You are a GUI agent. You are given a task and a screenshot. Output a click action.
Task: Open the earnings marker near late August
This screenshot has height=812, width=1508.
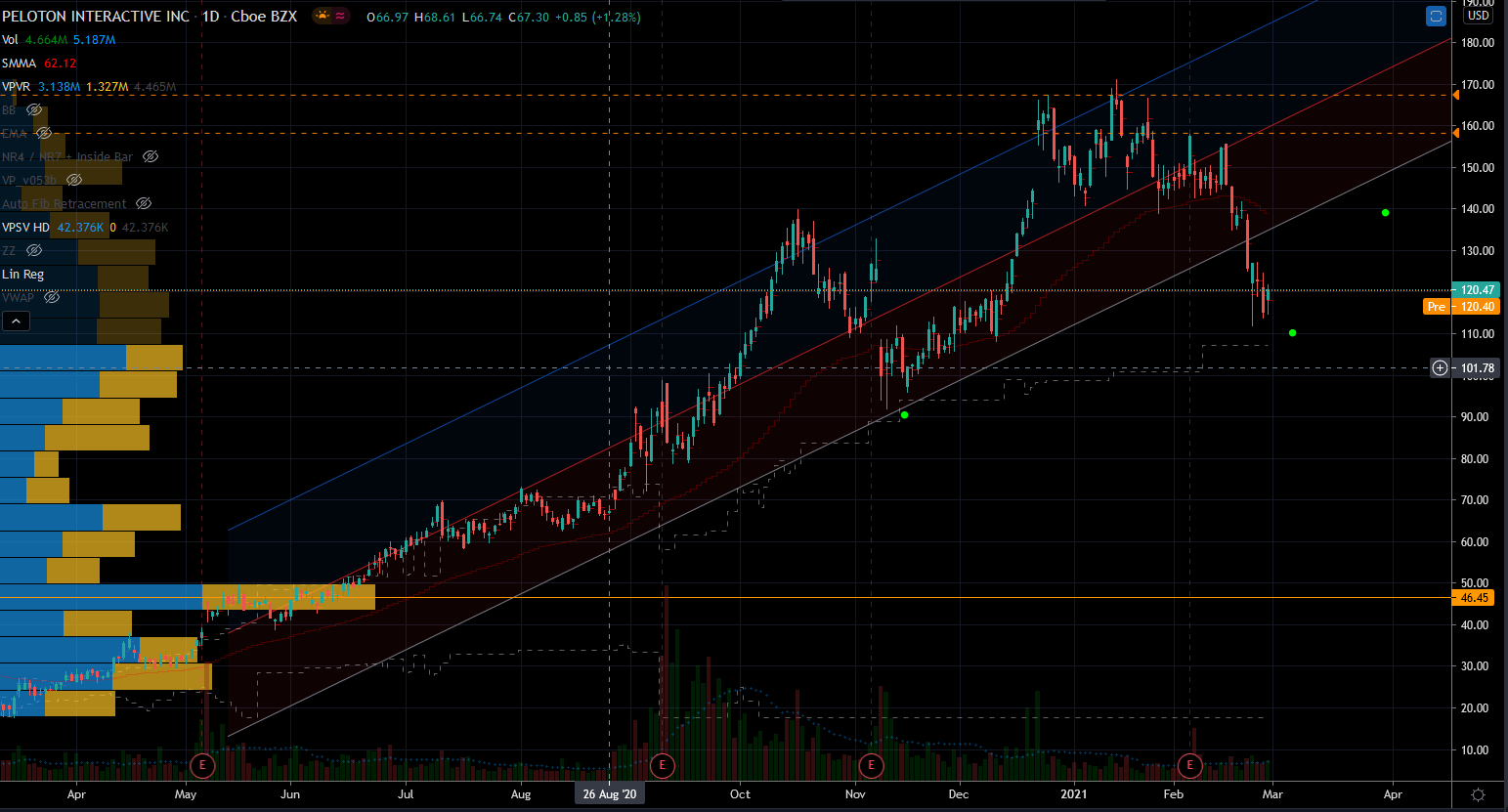pos(662,764)
